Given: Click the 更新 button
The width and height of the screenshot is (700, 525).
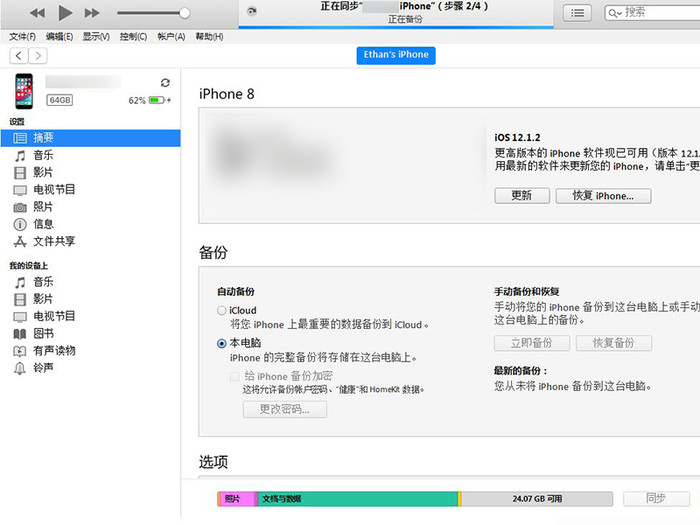Looking at the screenshot, I should [522, 196].
